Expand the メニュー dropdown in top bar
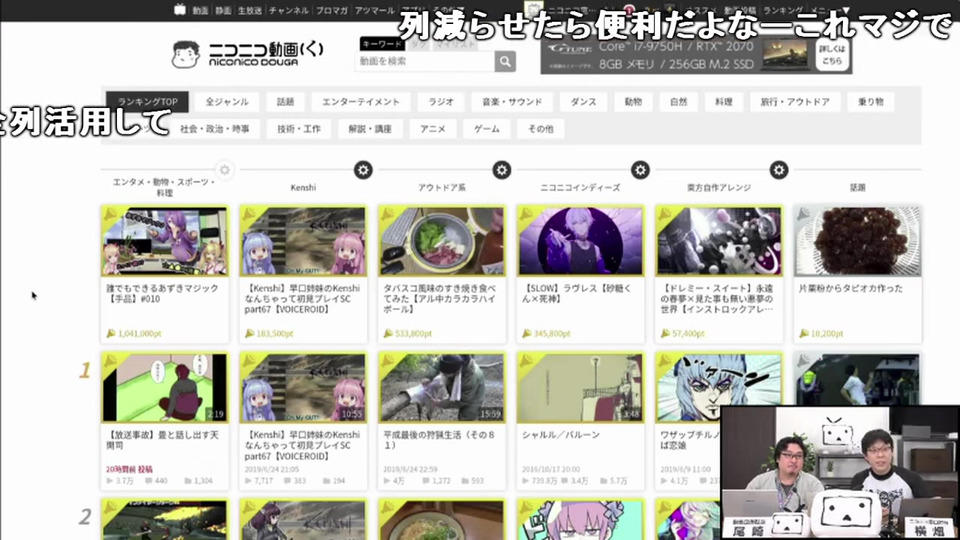This screenshot has width=960, height=540. (830, 10)
